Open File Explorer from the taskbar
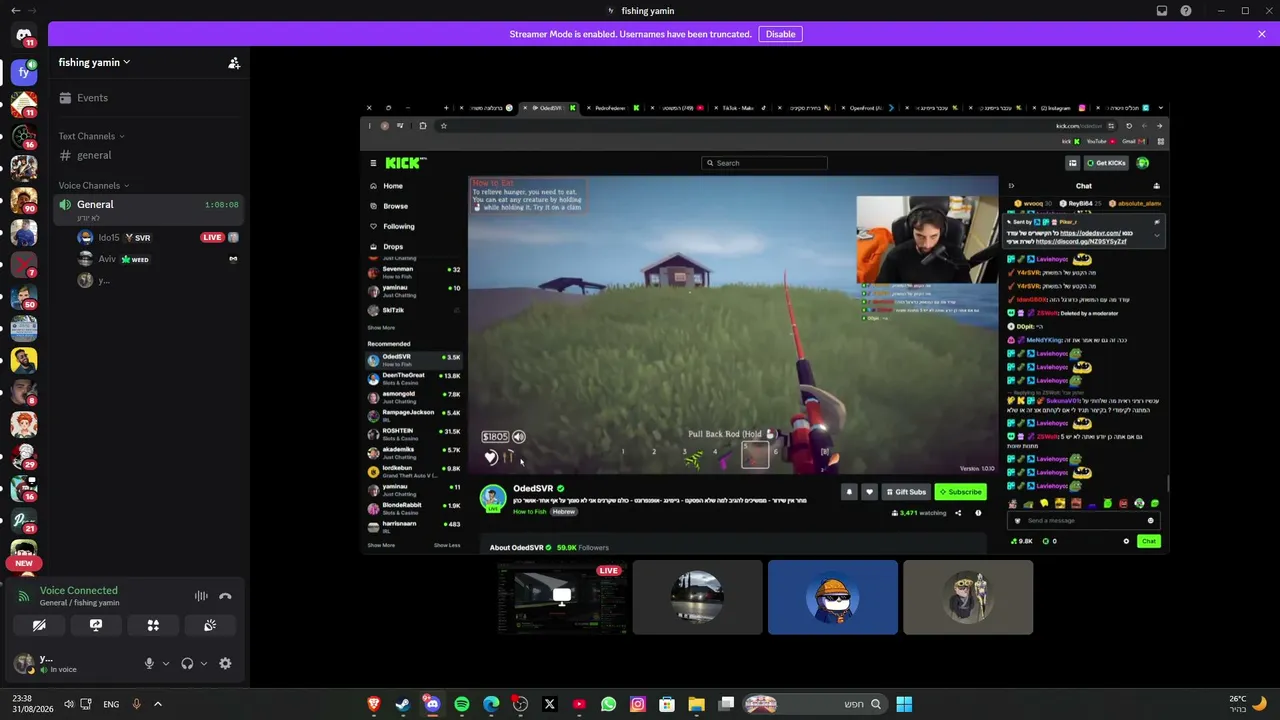Screen dimensions: 1280x720 coord(696,704)
